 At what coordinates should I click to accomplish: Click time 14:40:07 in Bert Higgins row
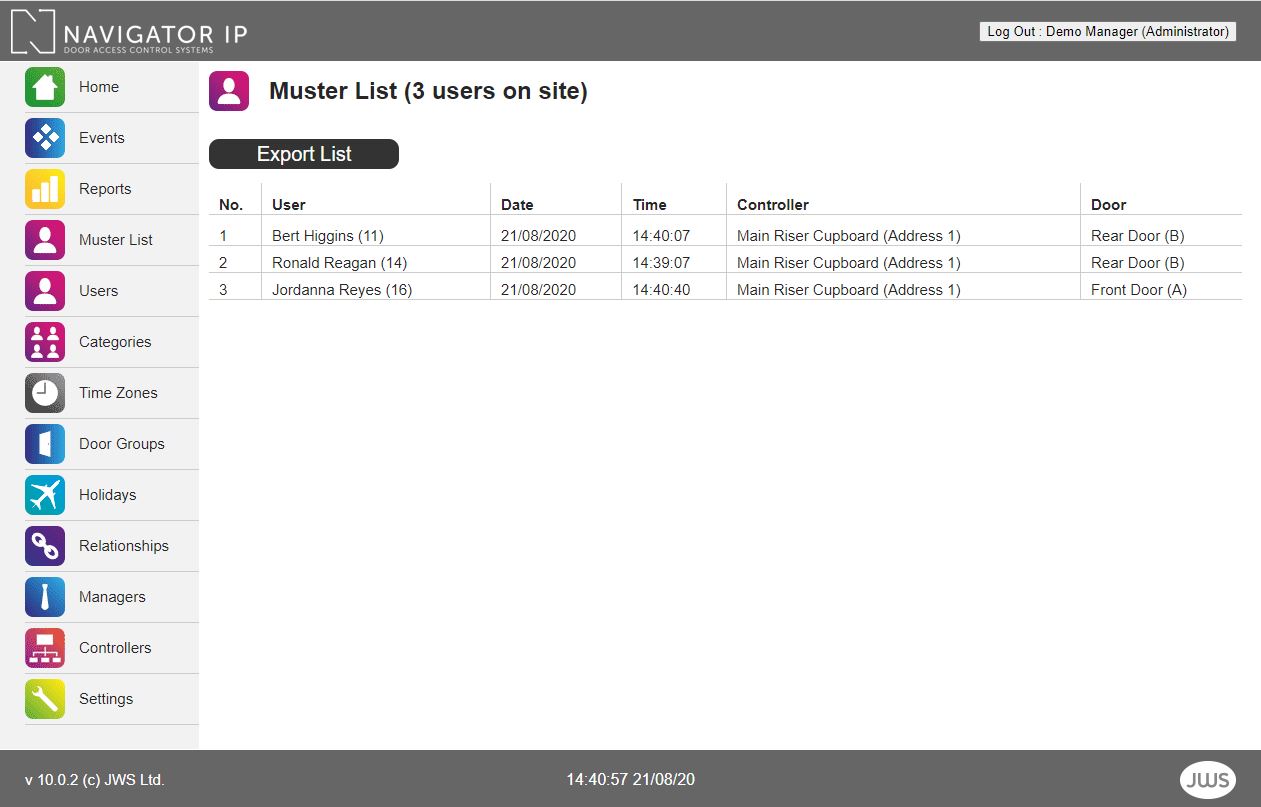coord(662,236)
